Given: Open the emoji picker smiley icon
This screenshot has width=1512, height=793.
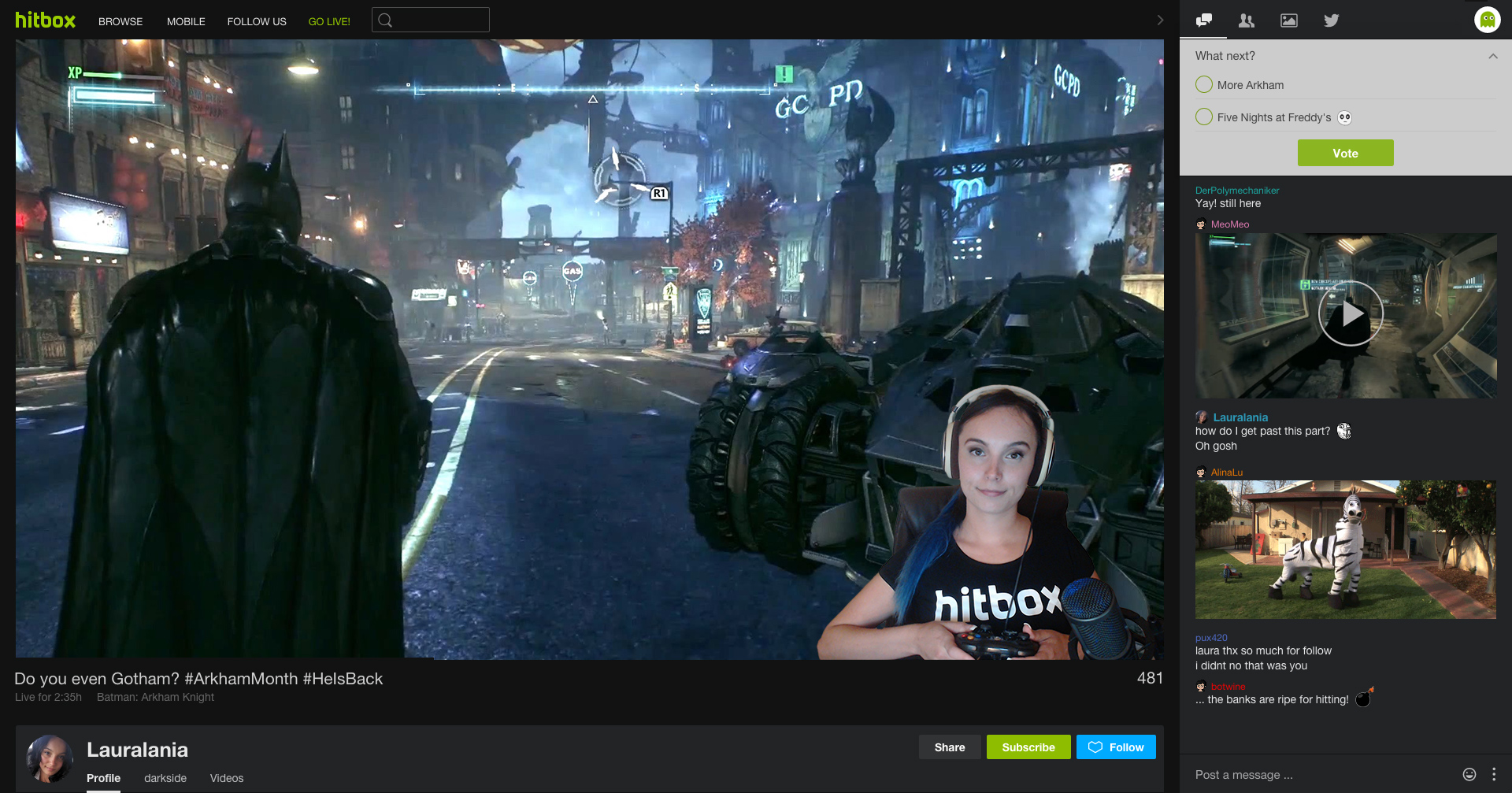Looking at the screenshot, I should (1469, 774).
